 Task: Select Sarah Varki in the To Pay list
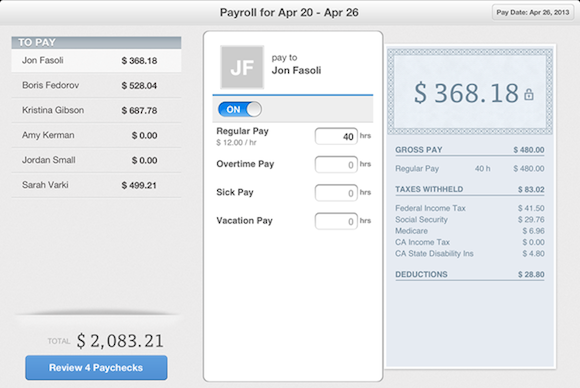pos(96,185)
